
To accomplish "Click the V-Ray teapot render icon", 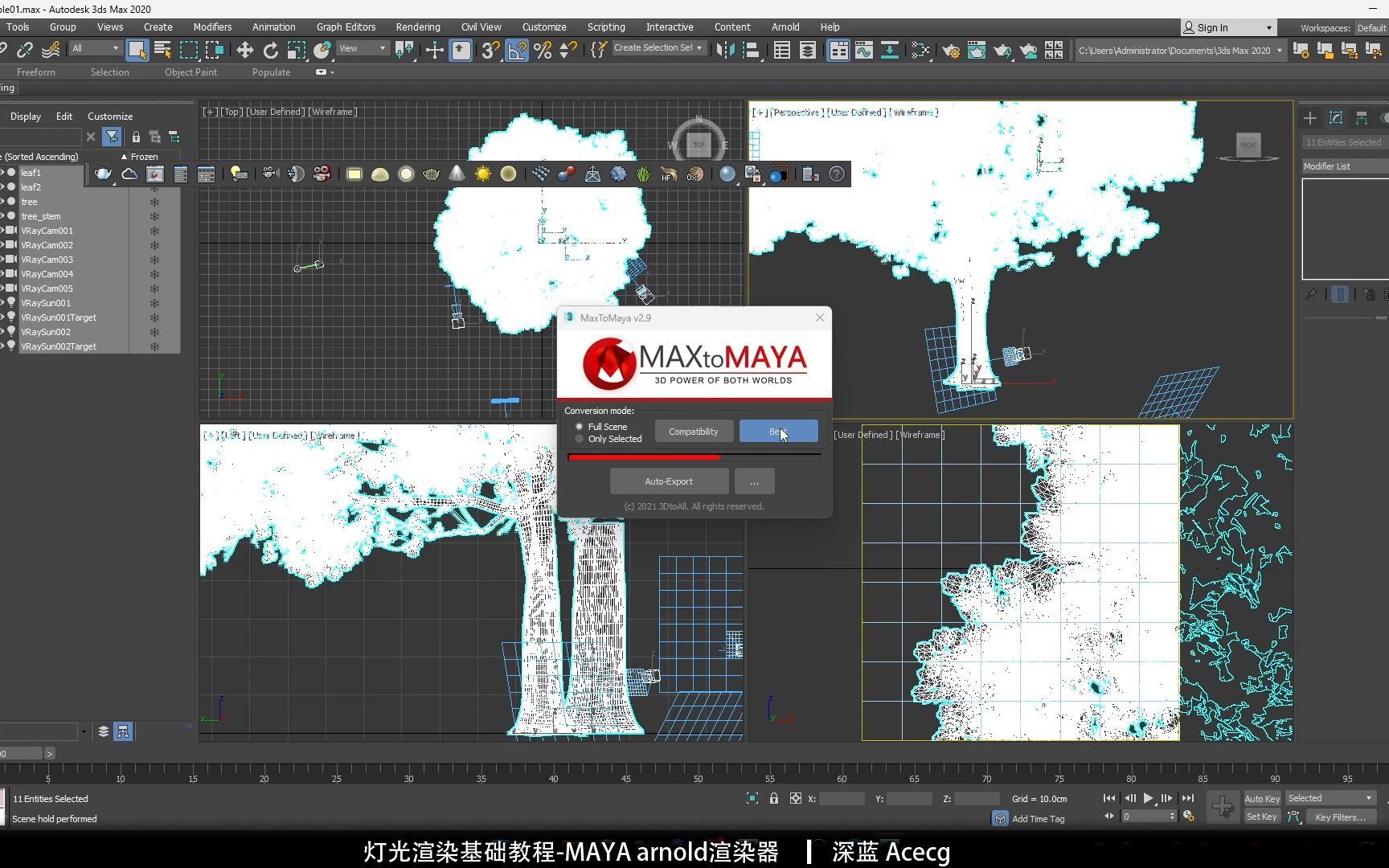I will click(x=104, y=174).
